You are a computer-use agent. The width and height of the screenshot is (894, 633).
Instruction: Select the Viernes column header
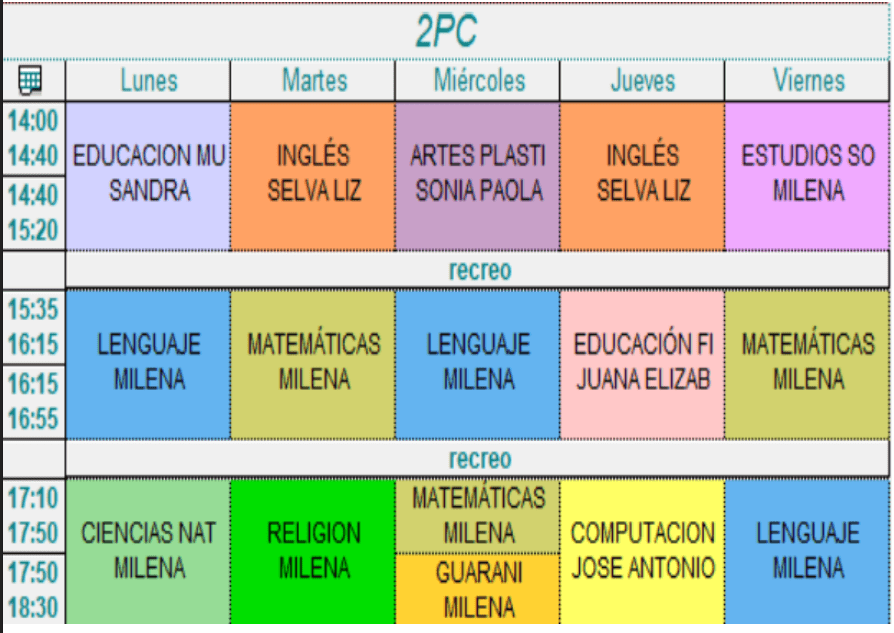808,81
